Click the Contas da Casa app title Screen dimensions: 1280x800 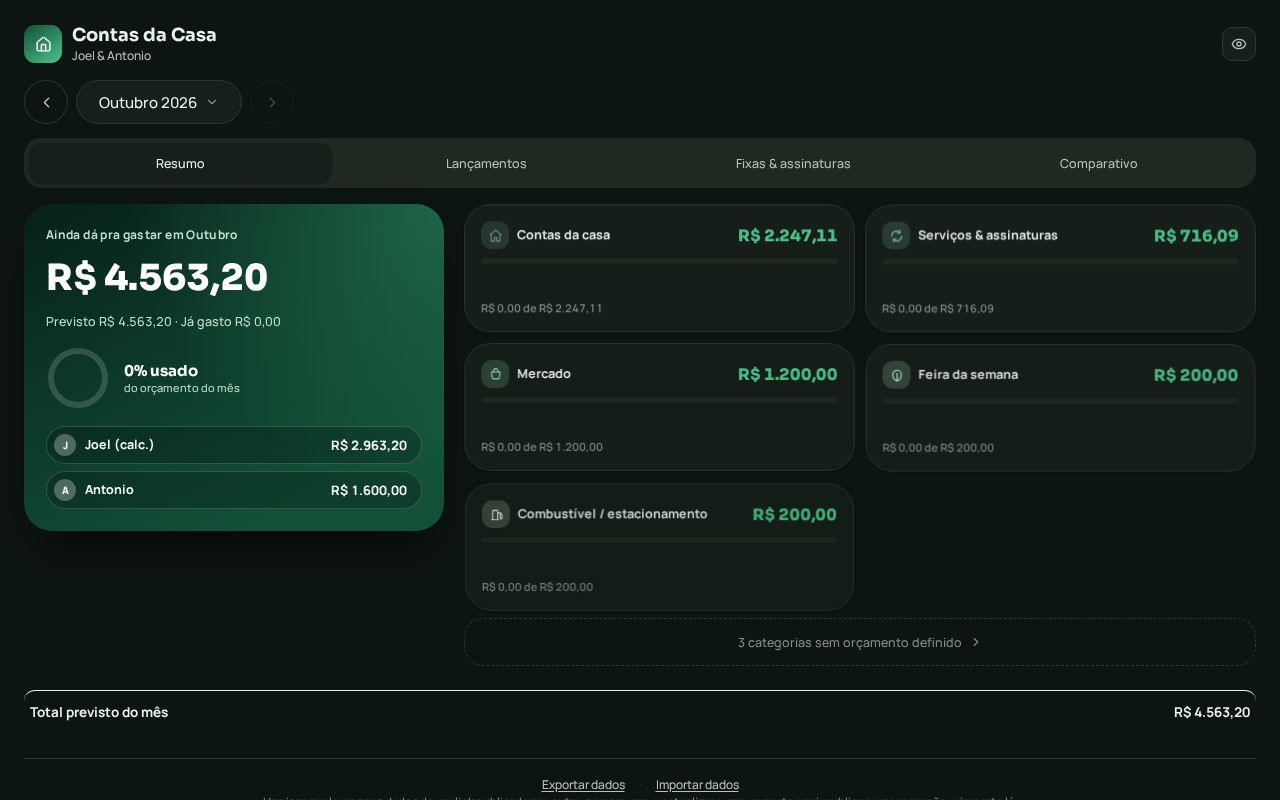(x=144, y=34)
